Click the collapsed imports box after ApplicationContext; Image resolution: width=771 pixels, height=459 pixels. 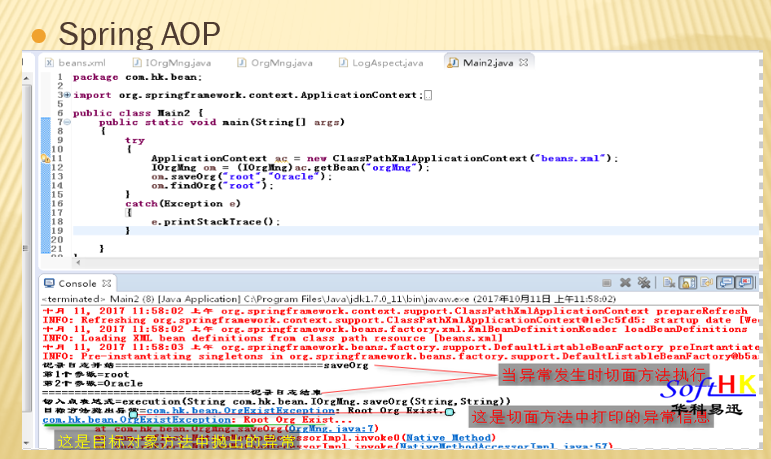[428, 95]
